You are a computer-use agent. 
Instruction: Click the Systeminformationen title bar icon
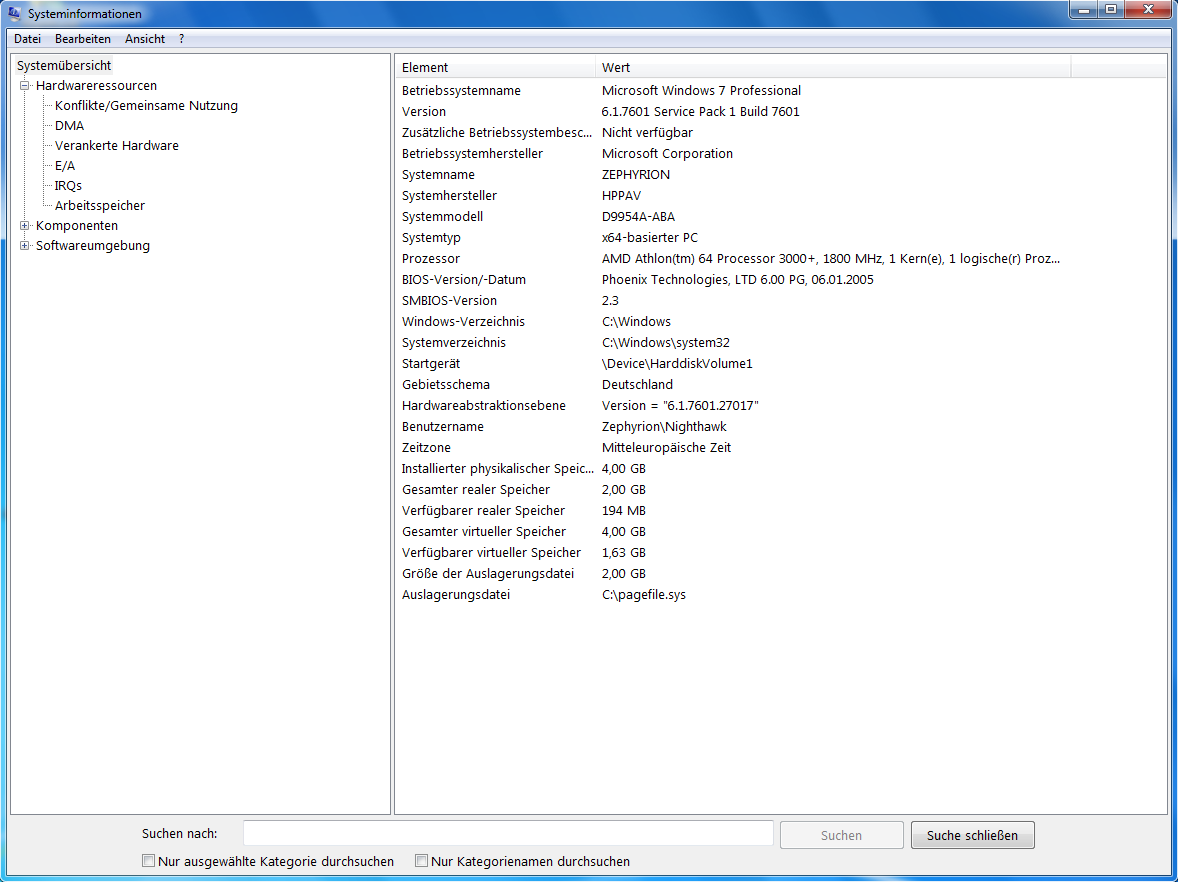(14, 13)
